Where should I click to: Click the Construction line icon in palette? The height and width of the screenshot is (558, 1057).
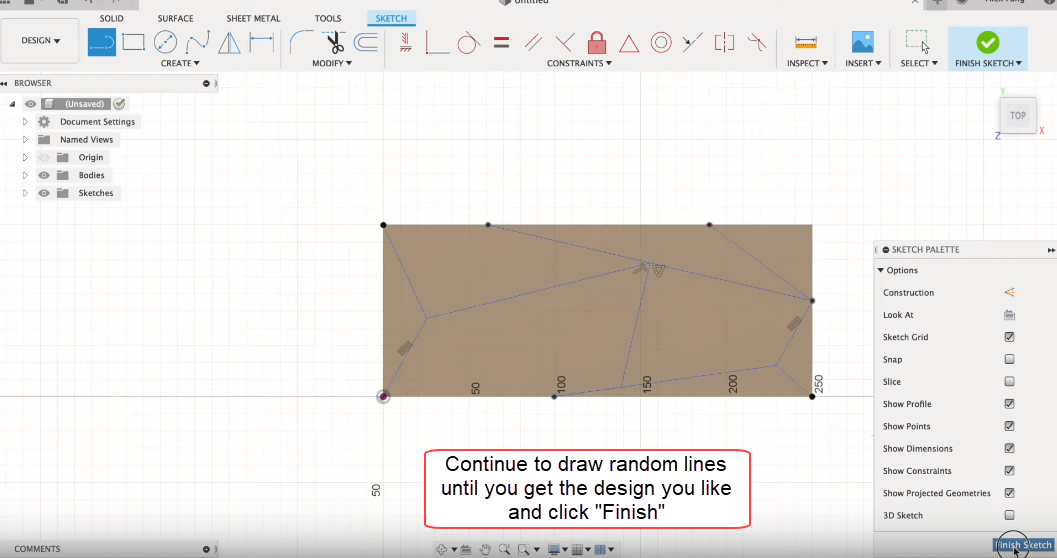click(x=1009, y=292)
